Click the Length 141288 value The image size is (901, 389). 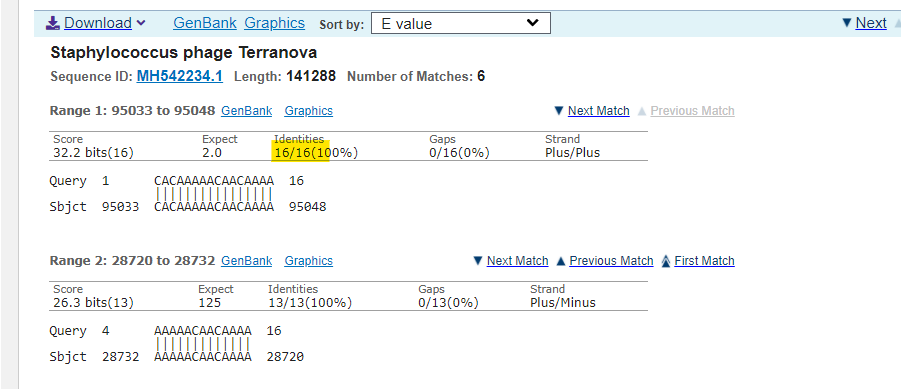click(311, 76)
